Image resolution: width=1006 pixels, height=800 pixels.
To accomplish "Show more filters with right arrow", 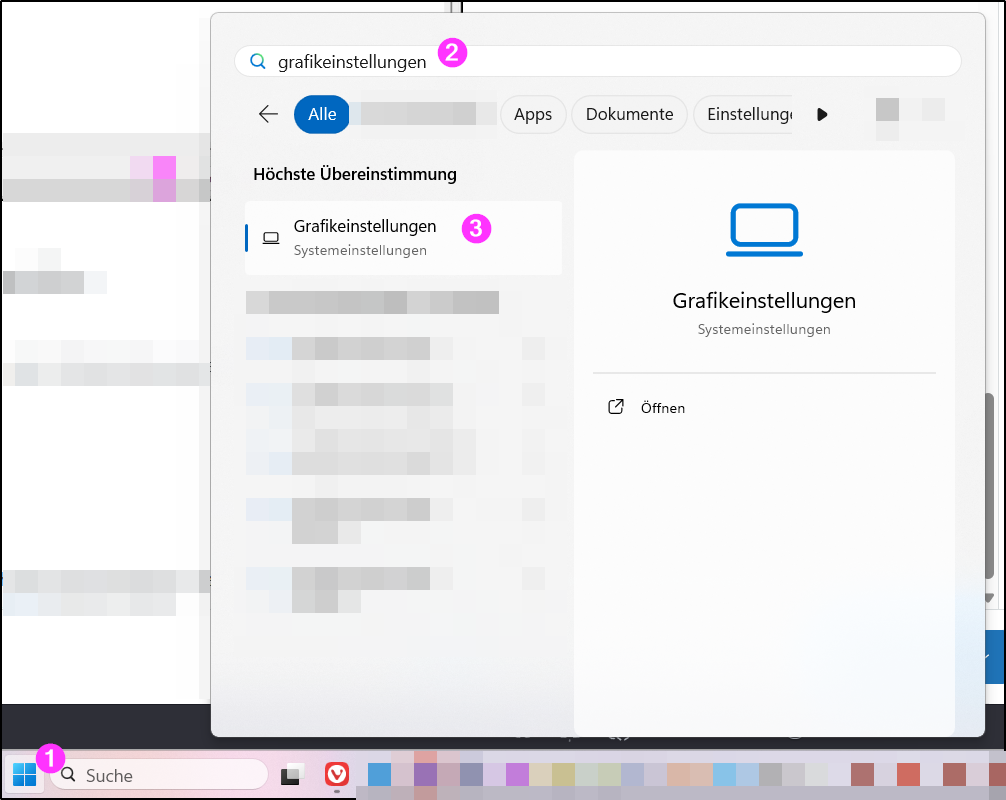I will tap(822, 114).
